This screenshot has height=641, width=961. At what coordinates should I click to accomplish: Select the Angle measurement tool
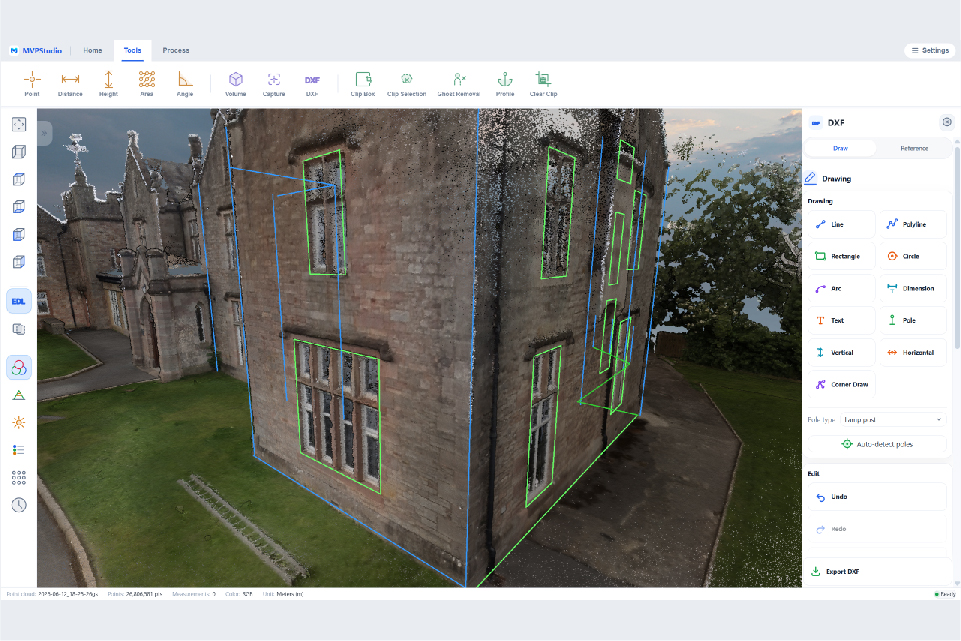pyautogui.click(x=184, y=84)
